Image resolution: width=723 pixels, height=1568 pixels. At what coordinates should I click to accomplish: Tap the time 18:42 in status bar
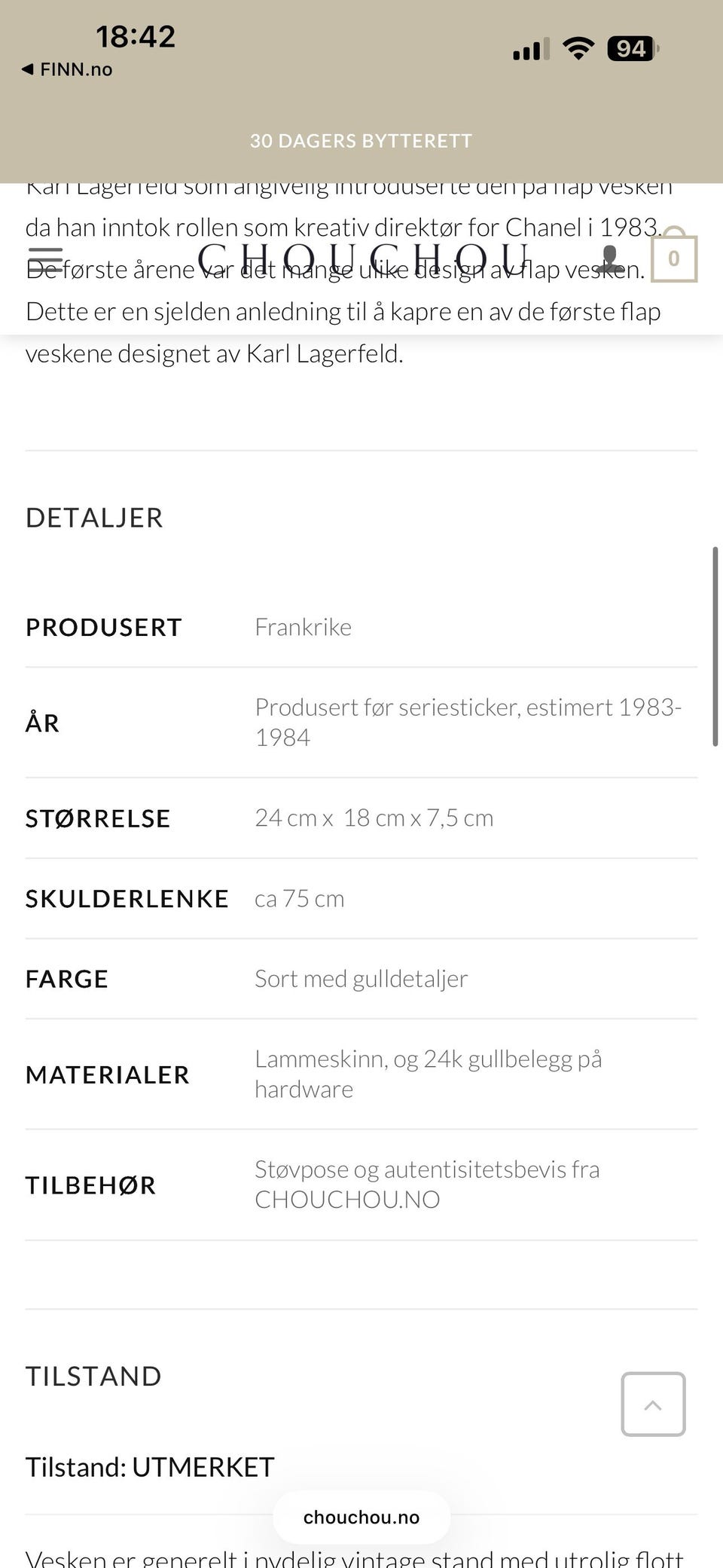click(136, 35)
